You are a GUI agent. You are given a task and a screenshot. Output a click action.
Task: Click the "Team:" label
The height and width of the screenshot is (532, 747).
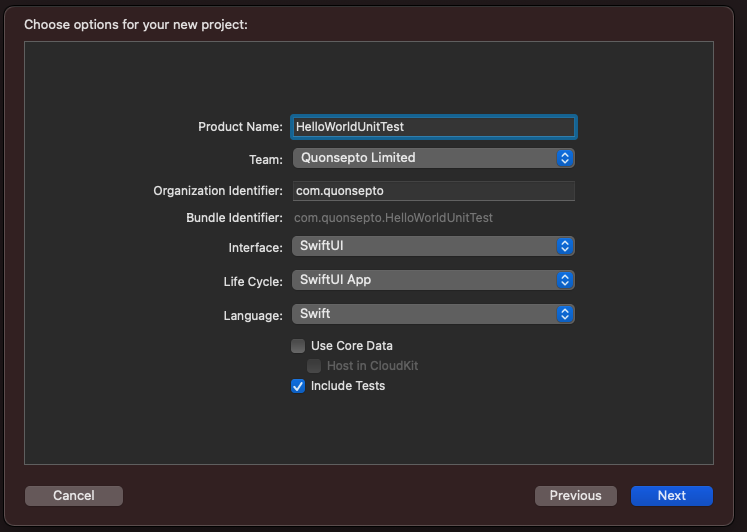[x=266, y=160]
